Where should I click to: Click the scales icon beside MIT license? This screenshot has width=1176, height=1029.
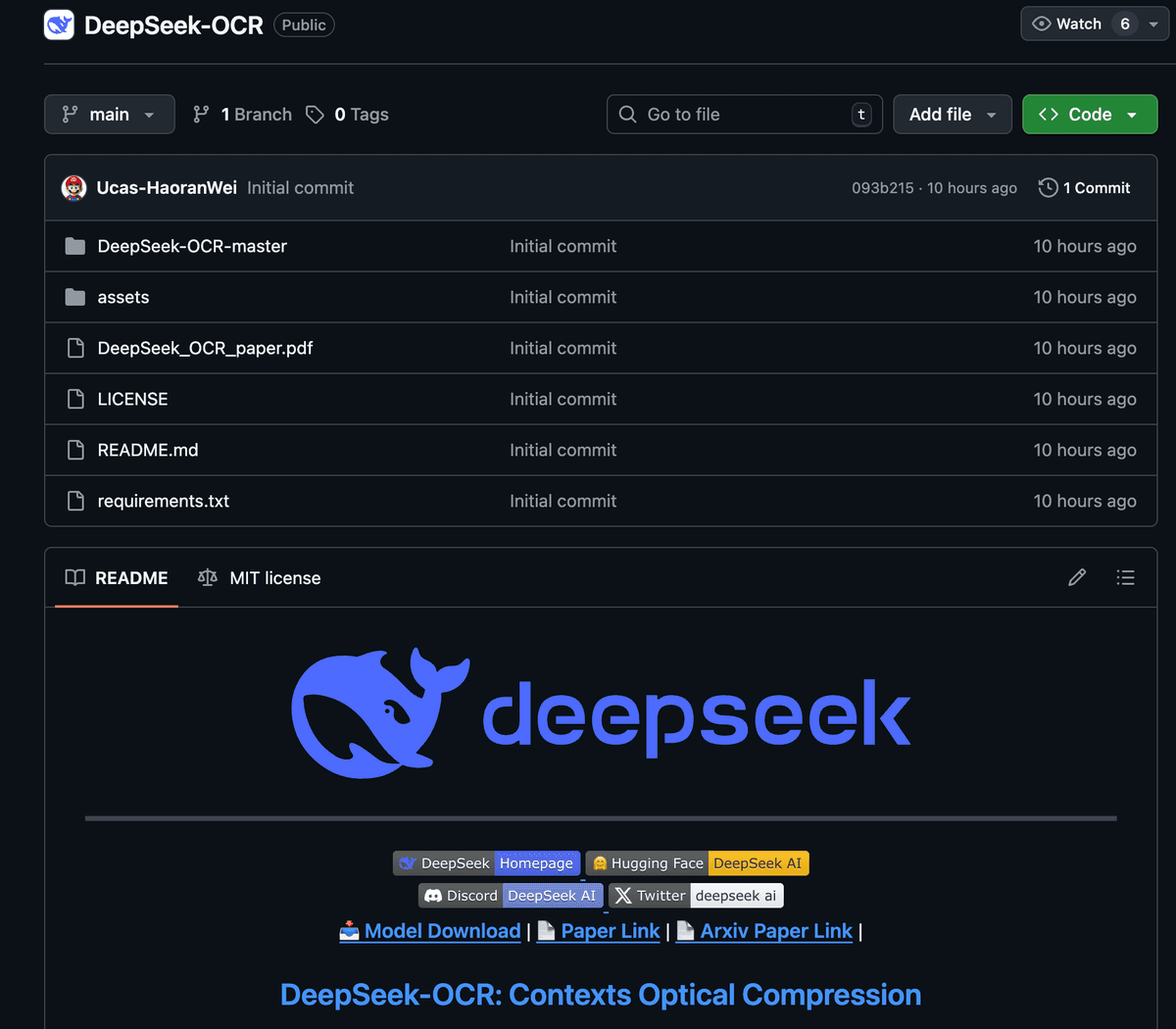[207, 577]
